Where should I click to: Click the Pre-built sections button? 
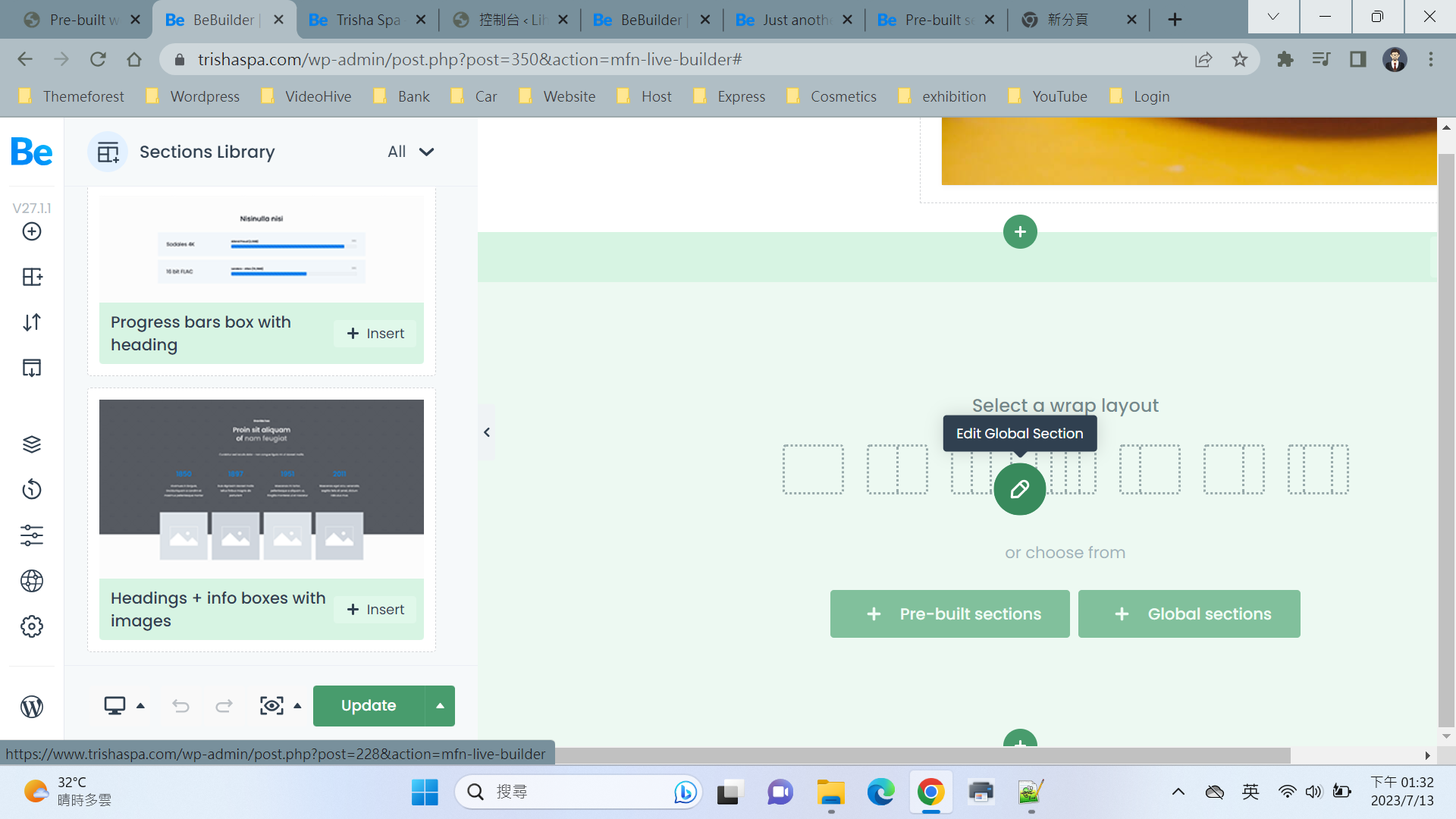tap(950, 614)
